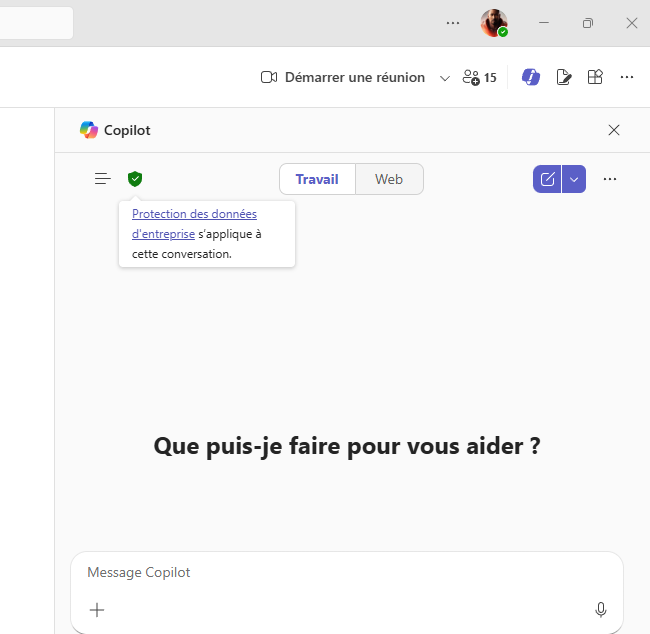Click the plus icon to add content
Viewport: 650px width, 634px height.
click(97, 609)
